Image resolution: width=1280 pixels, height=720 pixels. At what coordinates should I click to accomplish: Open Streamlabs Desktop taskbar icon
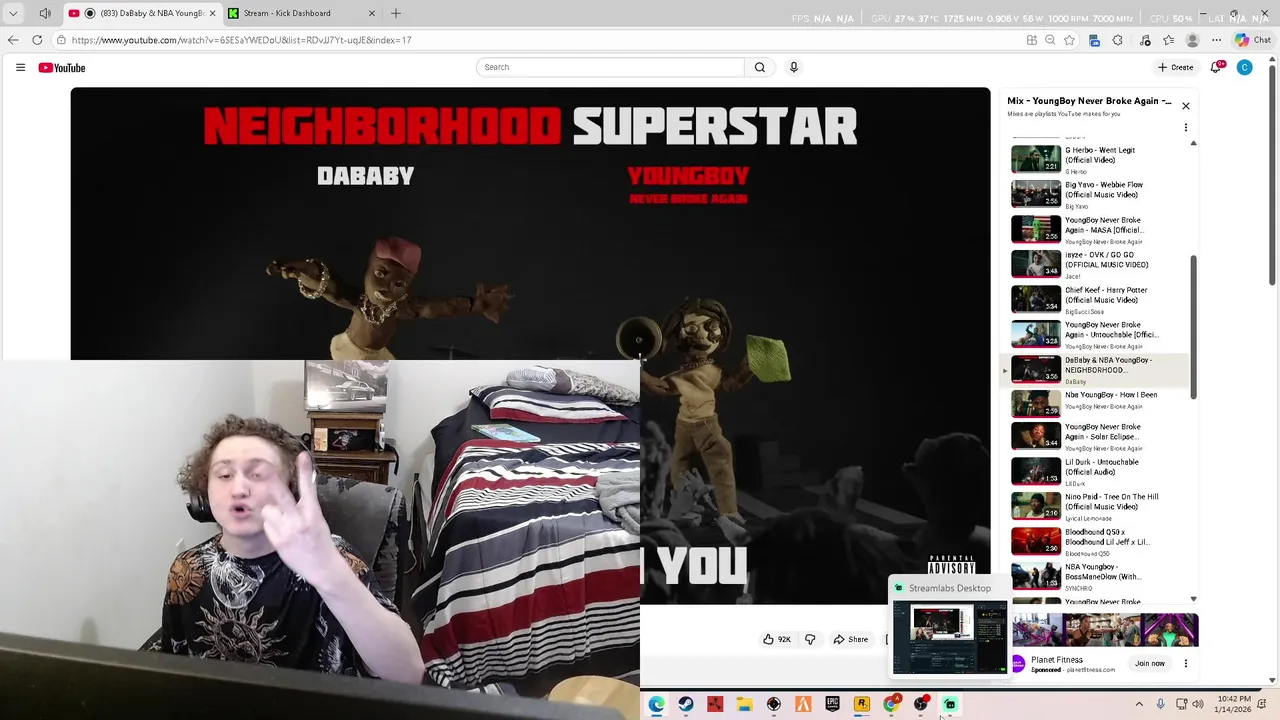[x=949, y=704]
